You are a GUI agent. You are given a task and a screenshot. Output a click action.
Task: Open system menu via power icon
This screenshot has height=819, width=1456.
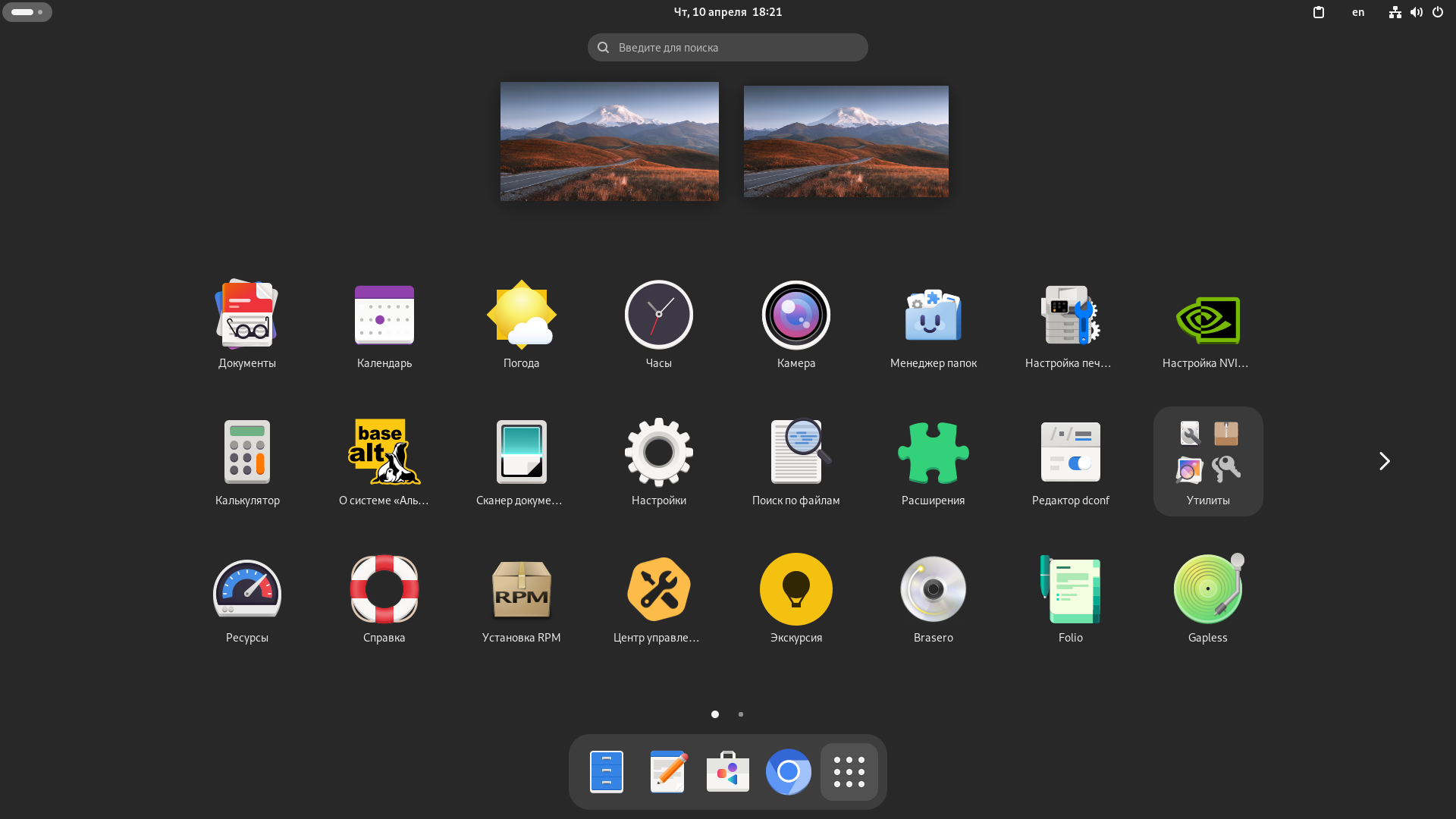coord(1438,12)
